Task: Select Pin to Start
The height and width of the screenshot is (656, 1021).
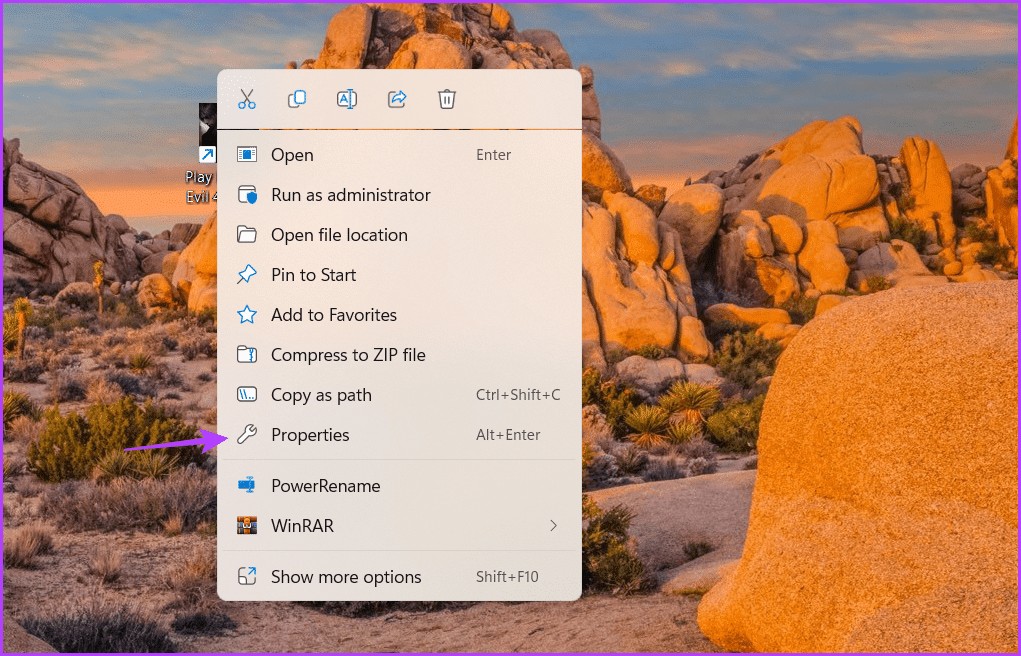Action: pyautogui.click(x=399, y=275)
